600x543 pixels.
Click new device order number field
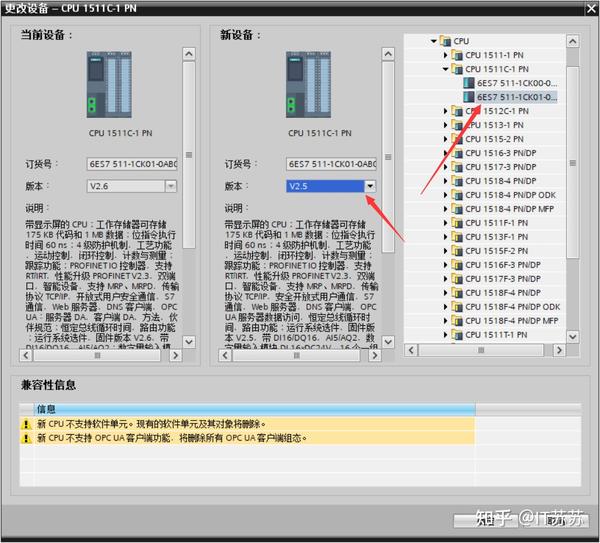pyautogui.click(x=331, y=164)
